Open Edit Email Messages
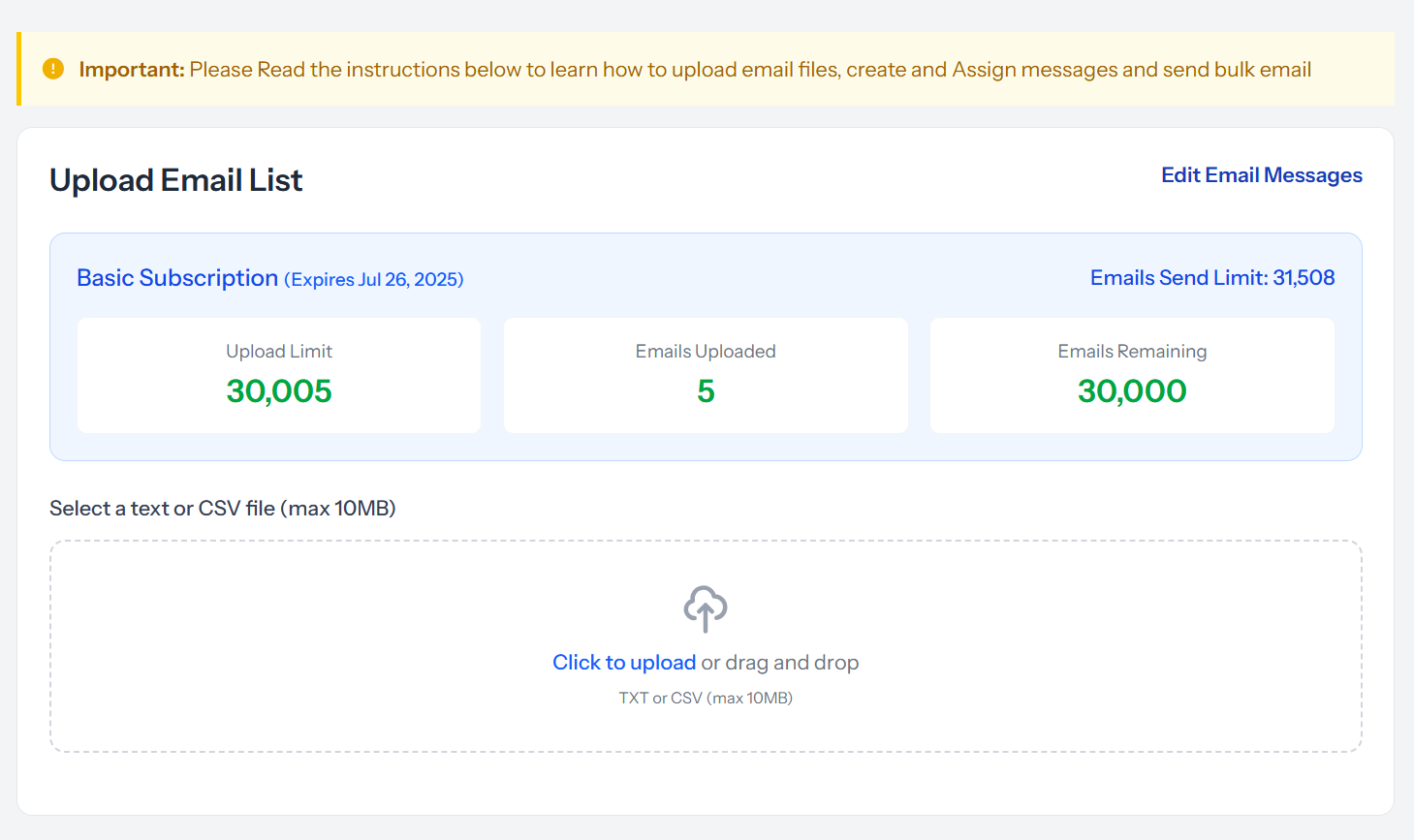 point(1261,174)
